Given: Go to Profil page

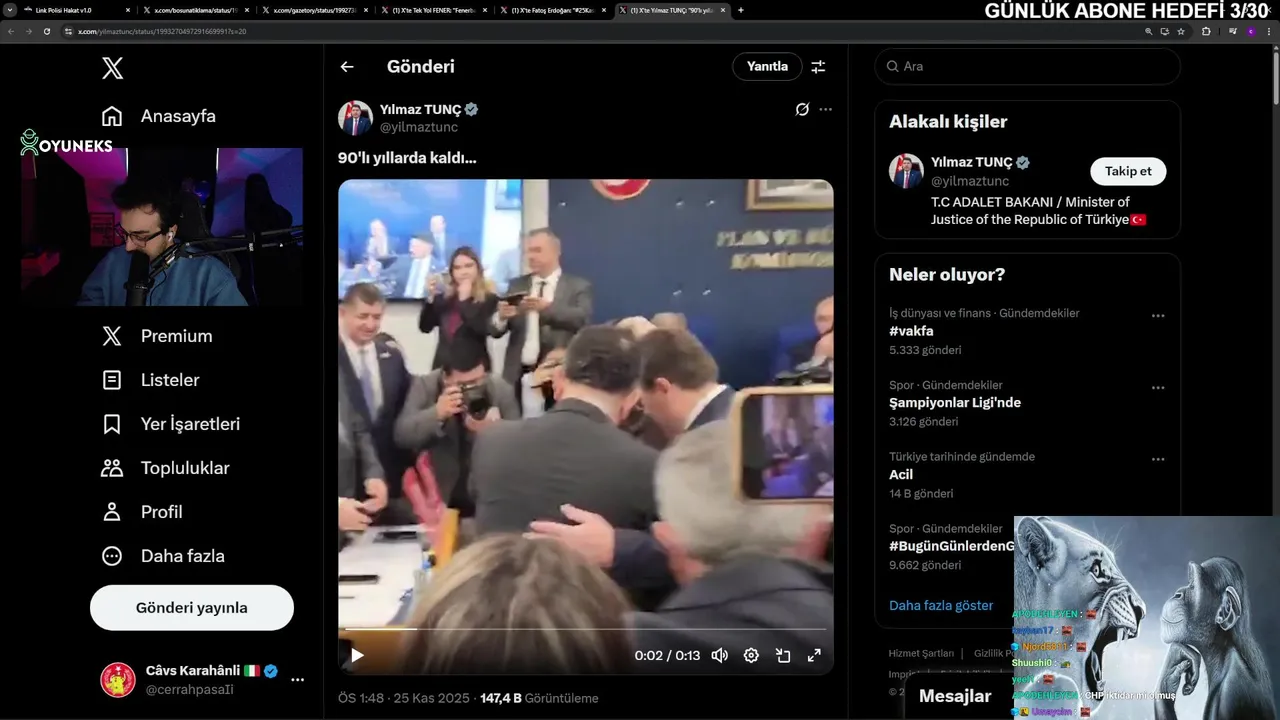Looking at the screenshot, I should [x=142, y=512].
